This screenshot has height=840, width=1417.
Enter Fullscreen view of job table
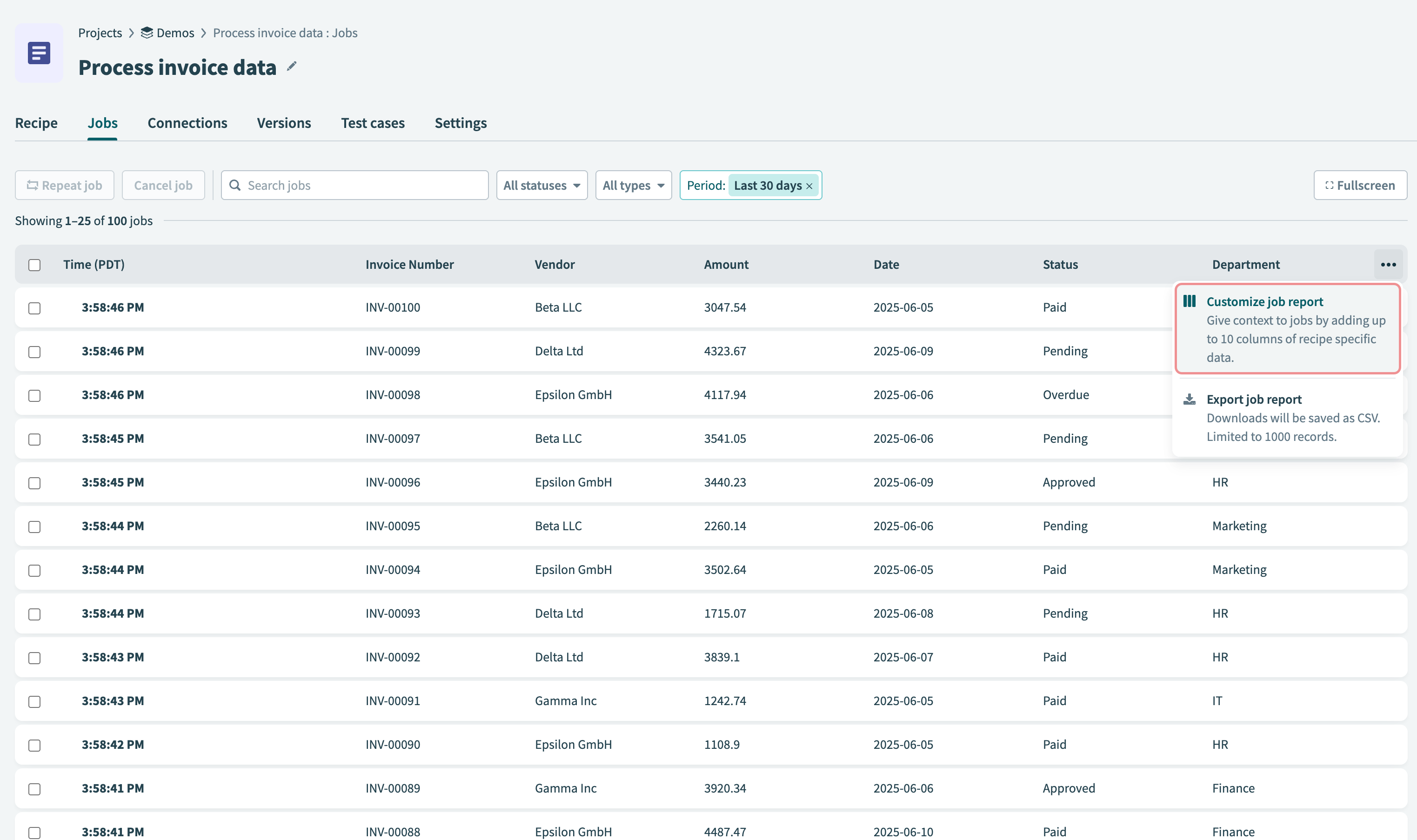(1360, 186)
